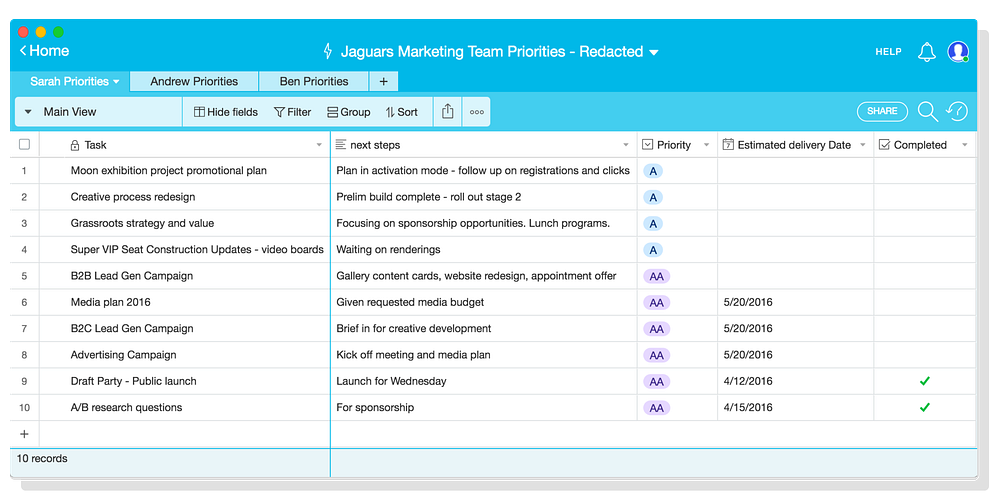Uncheck Completed for A/B research questions

coord(924,407)
